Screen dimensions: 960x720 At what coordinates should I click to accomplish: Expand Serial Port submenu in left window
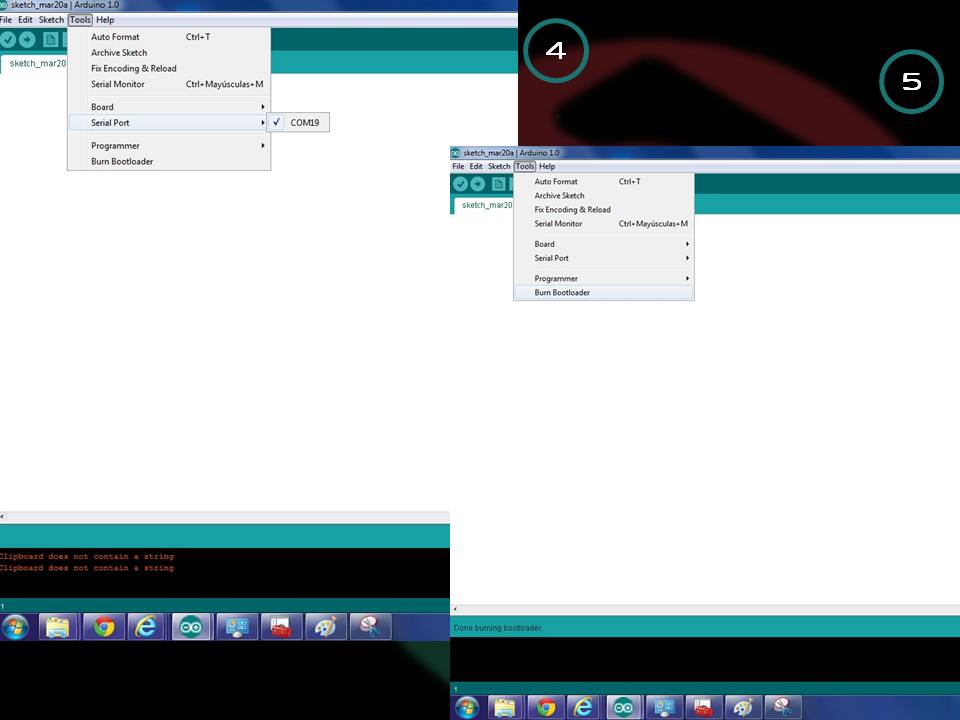pyautogui.click(x=169, y=122)
